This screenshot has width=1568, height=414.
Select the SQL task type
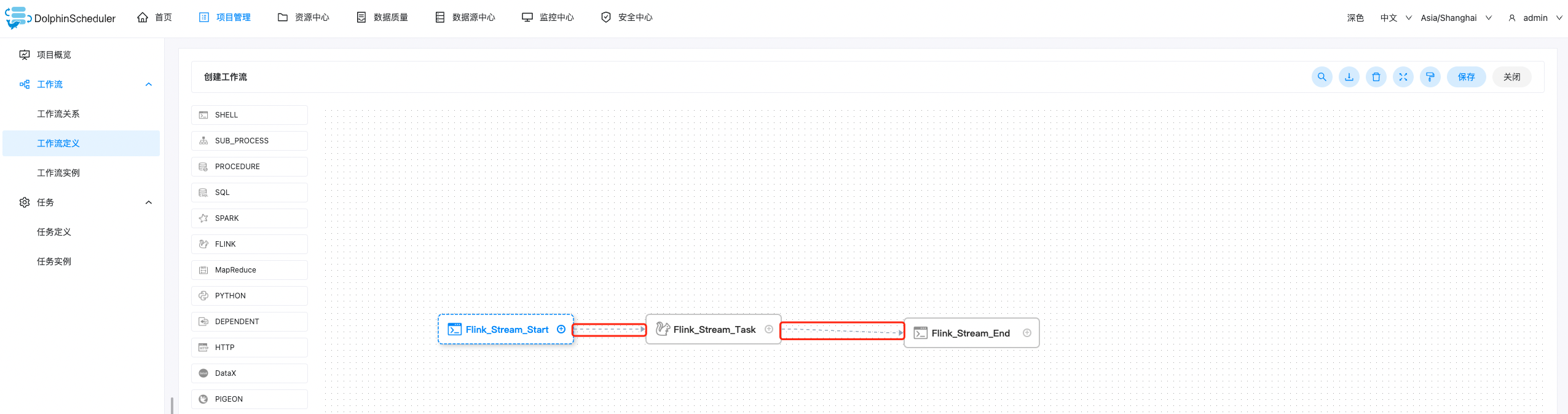point(249,193)
